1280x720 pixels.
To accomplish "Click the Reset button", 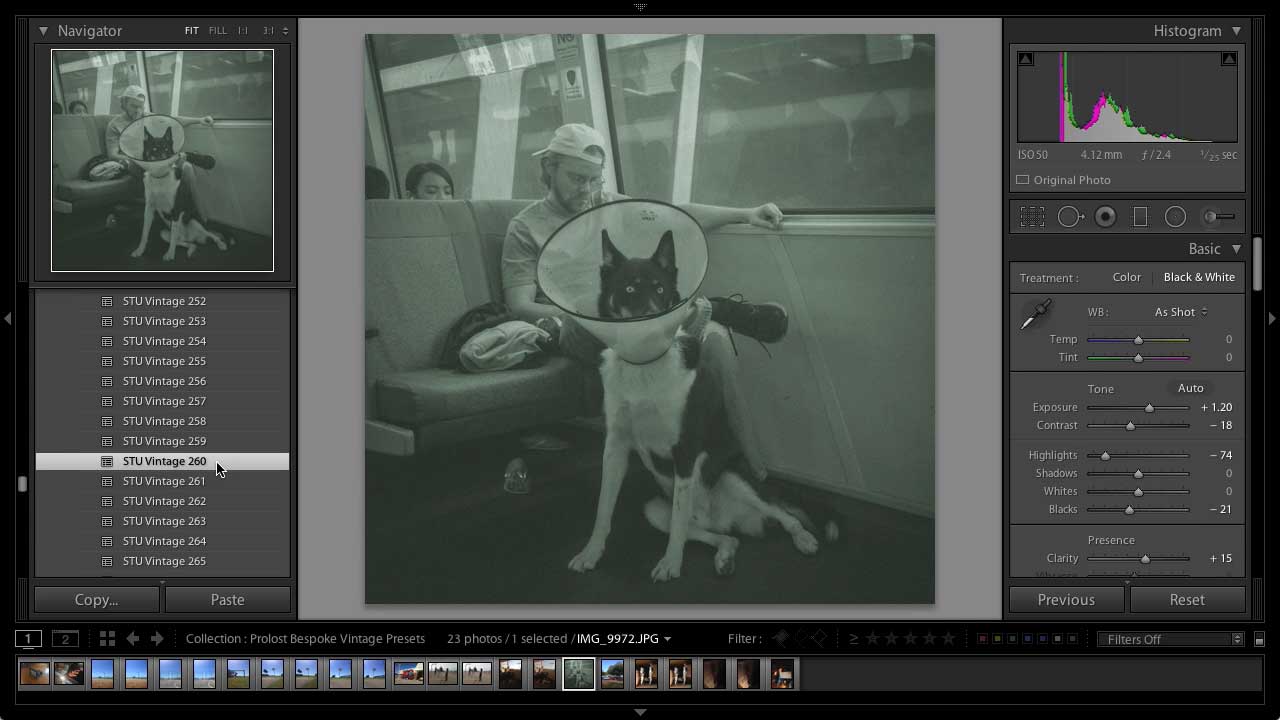I will click(x=1187, y=600).
